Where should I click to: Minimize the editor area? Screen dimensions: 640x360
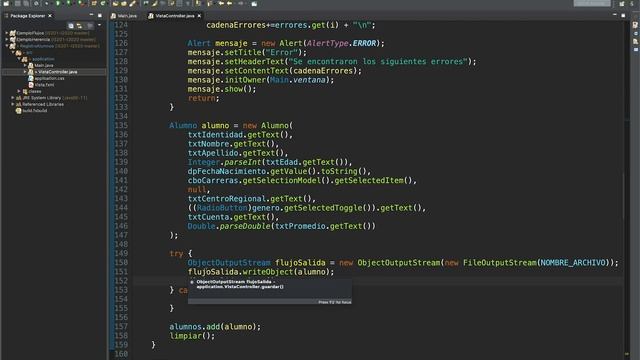(x=615, y=15)
